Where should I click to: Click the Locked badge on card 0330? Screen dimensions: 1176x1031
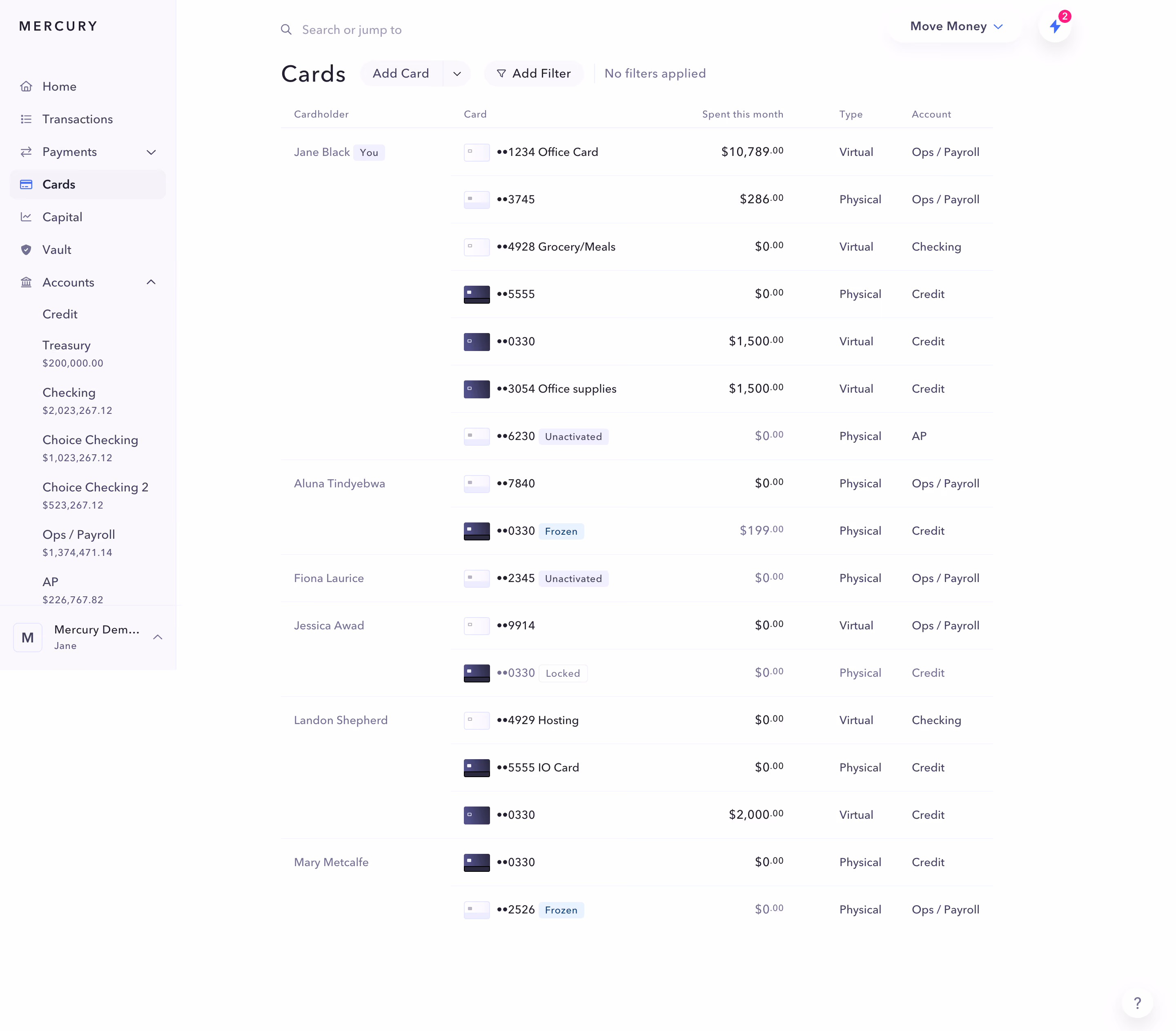point(563,673)
